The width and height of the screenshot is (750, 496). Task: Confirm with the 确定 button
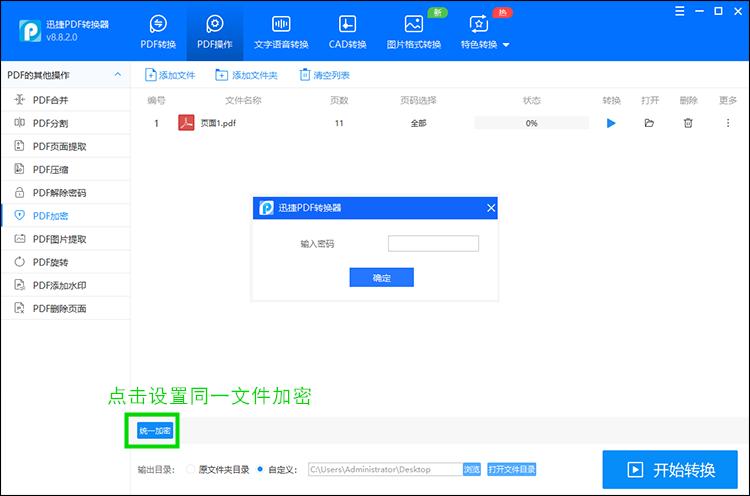tap(382, 277)
